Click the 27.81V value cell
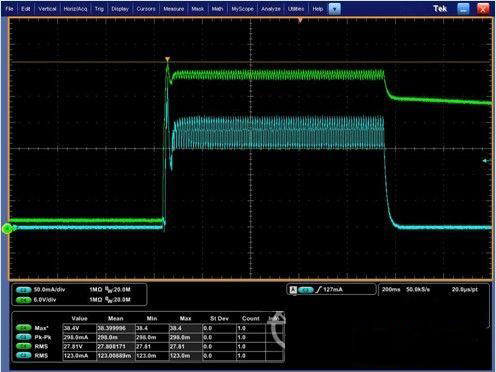This screenshot has width=496, height=372. [x=79, y=347]
